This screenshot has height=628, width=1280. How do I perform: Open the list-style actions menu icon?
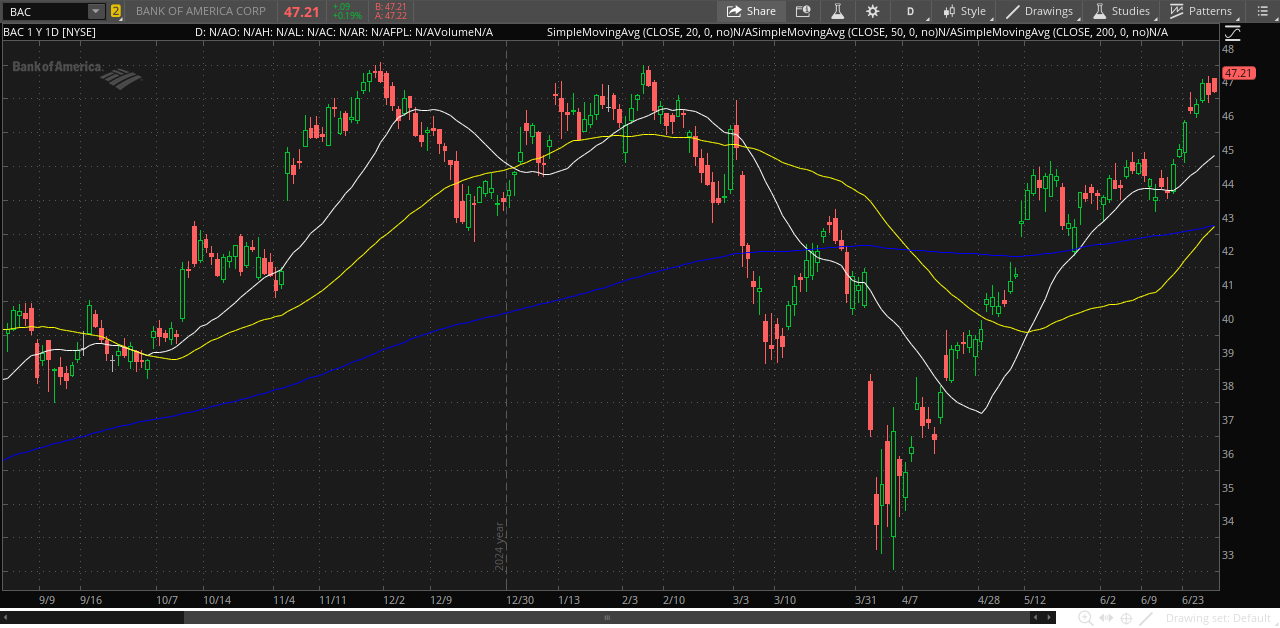click(1261, 11)
